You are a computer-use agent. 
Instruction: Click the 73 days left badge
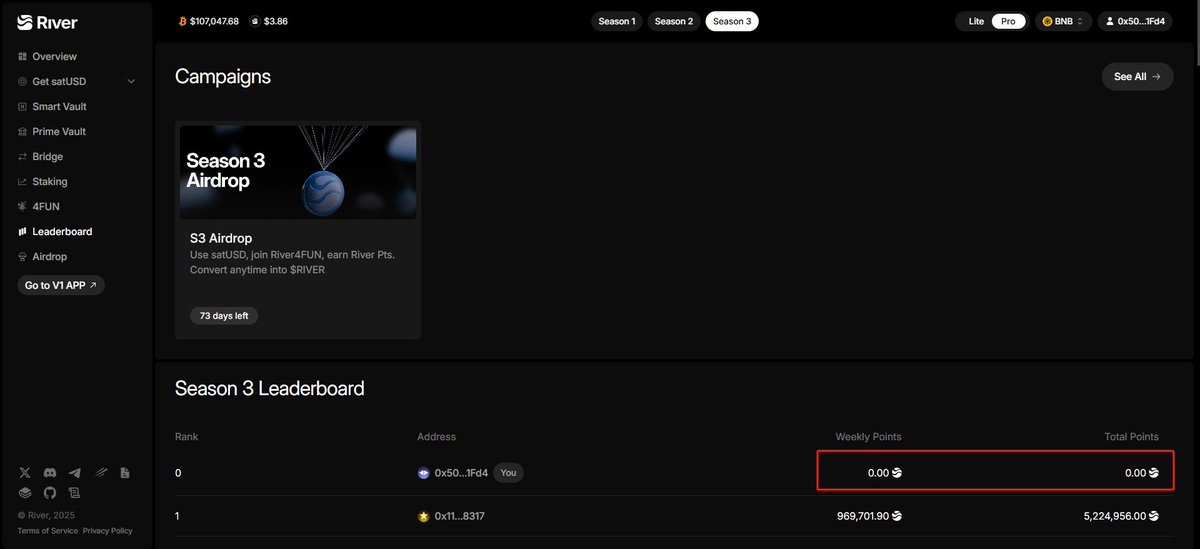click(x=224, y=315)
